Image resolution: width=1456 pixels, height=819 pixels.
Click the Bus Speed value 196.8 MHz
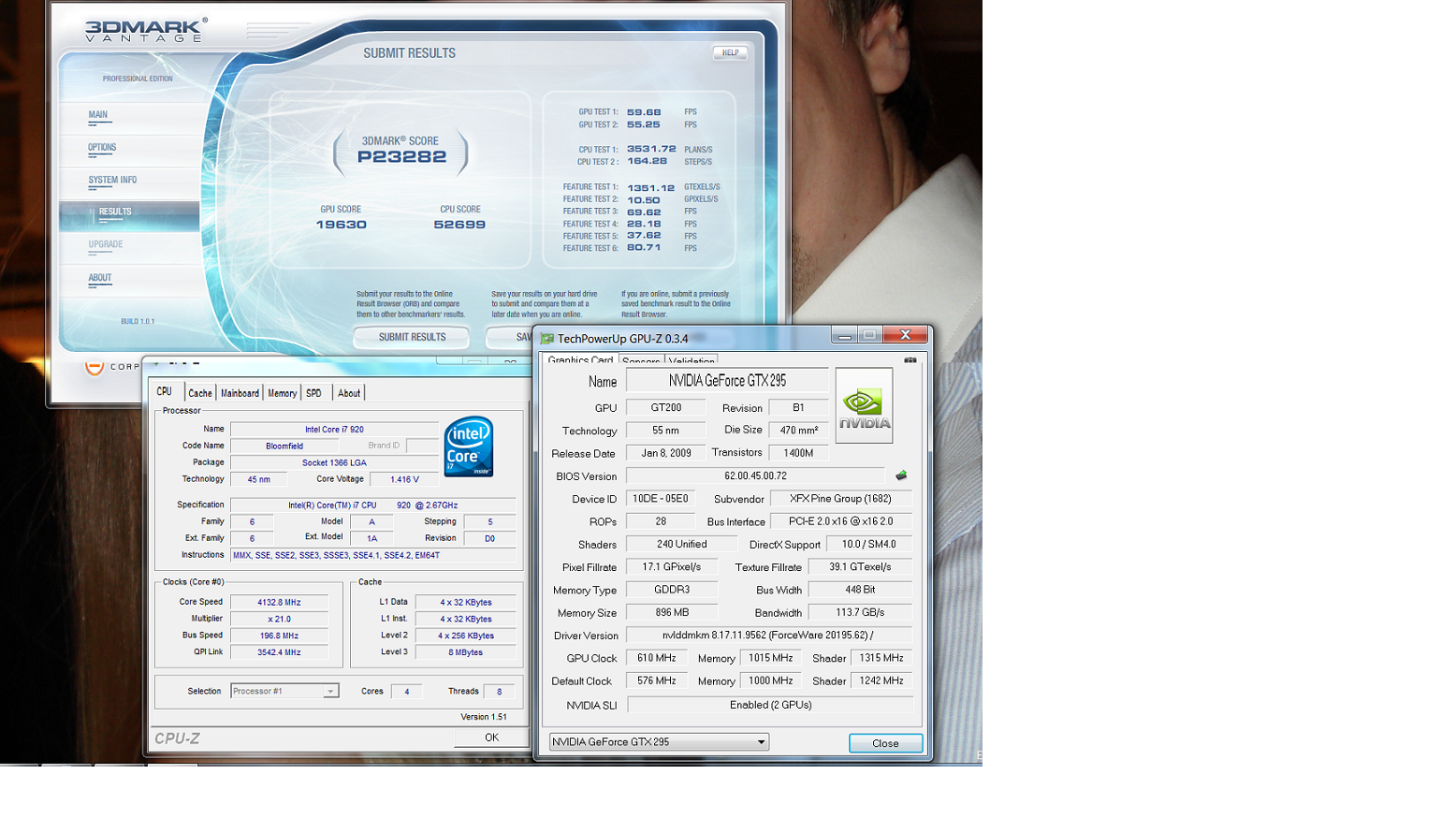280,636
